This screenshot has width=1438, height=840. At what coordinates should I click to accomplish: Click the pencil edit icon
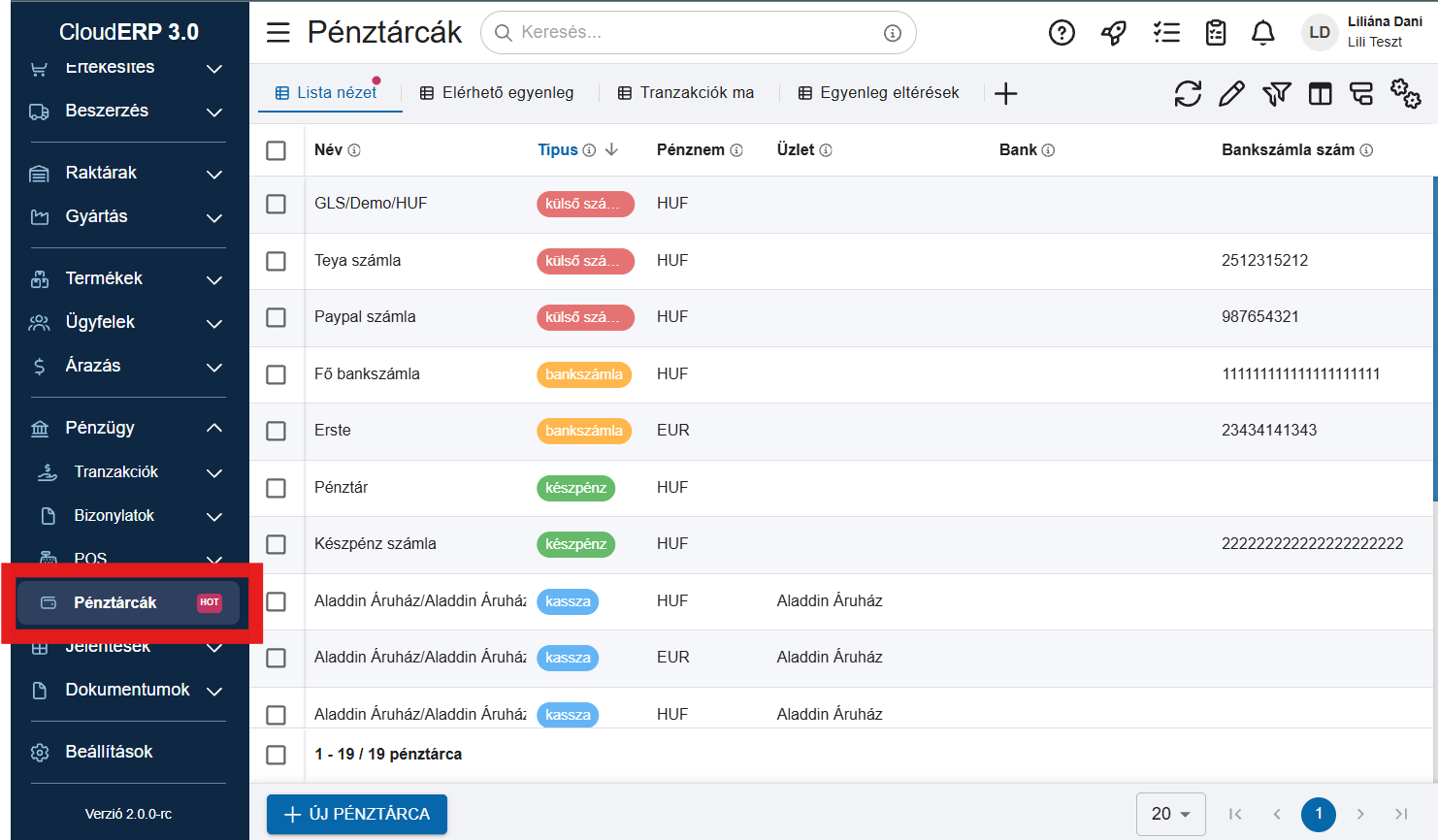coord(1231,94)
